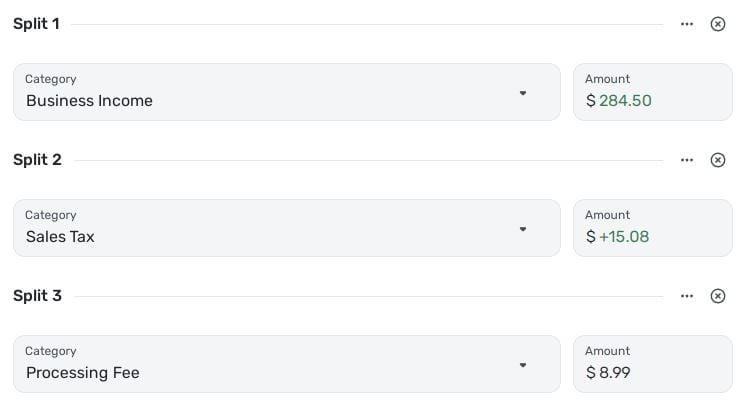The height and width of the screenshot is (415, 752).
Task: Open more options for Split 1
Action: tap(686, 24)
